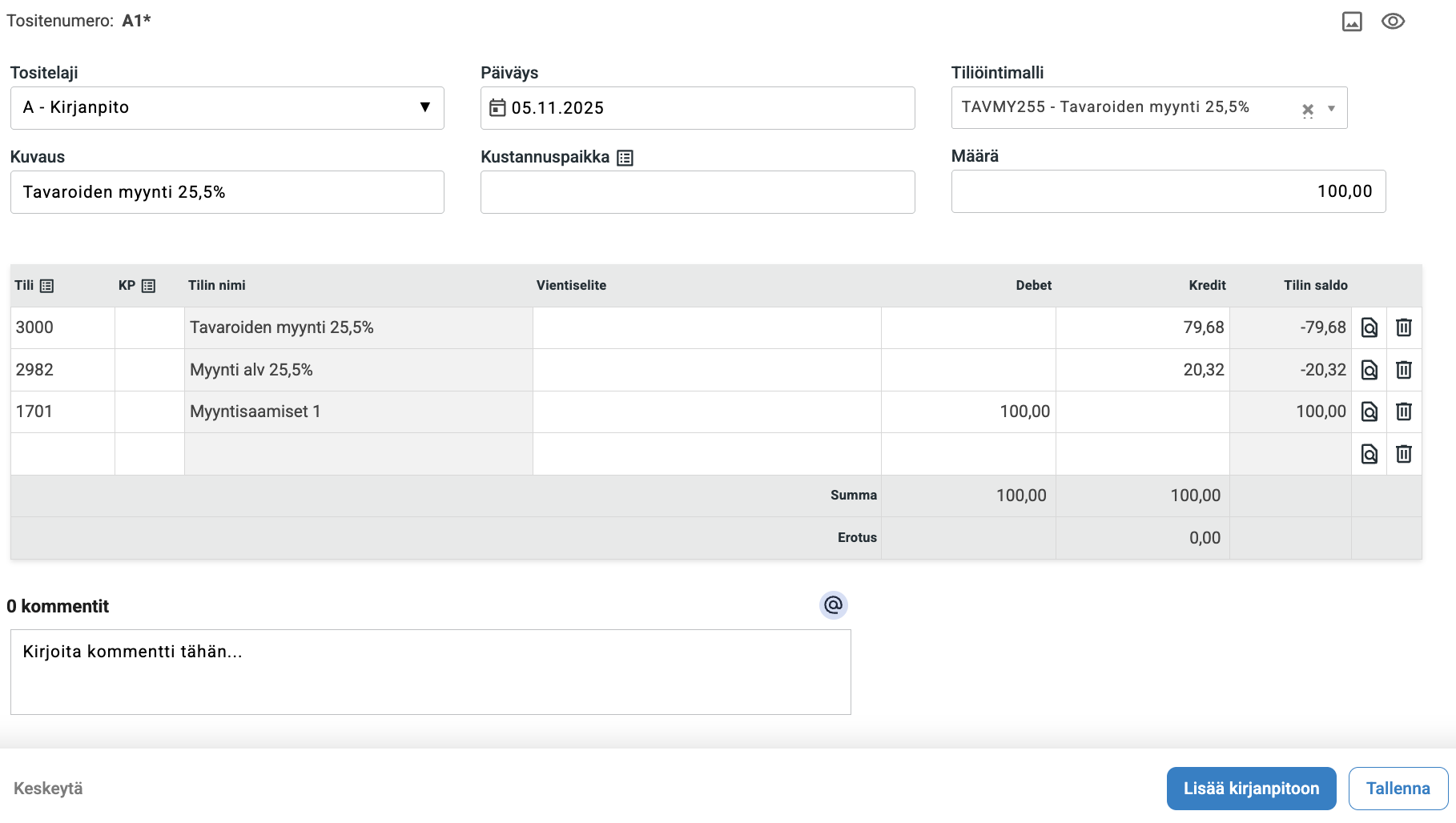Expand the Tiliöintimalli dropdown arrow
This screenshot has width=1456, height=823.
pyautogui.click(x=1331, y=109)
